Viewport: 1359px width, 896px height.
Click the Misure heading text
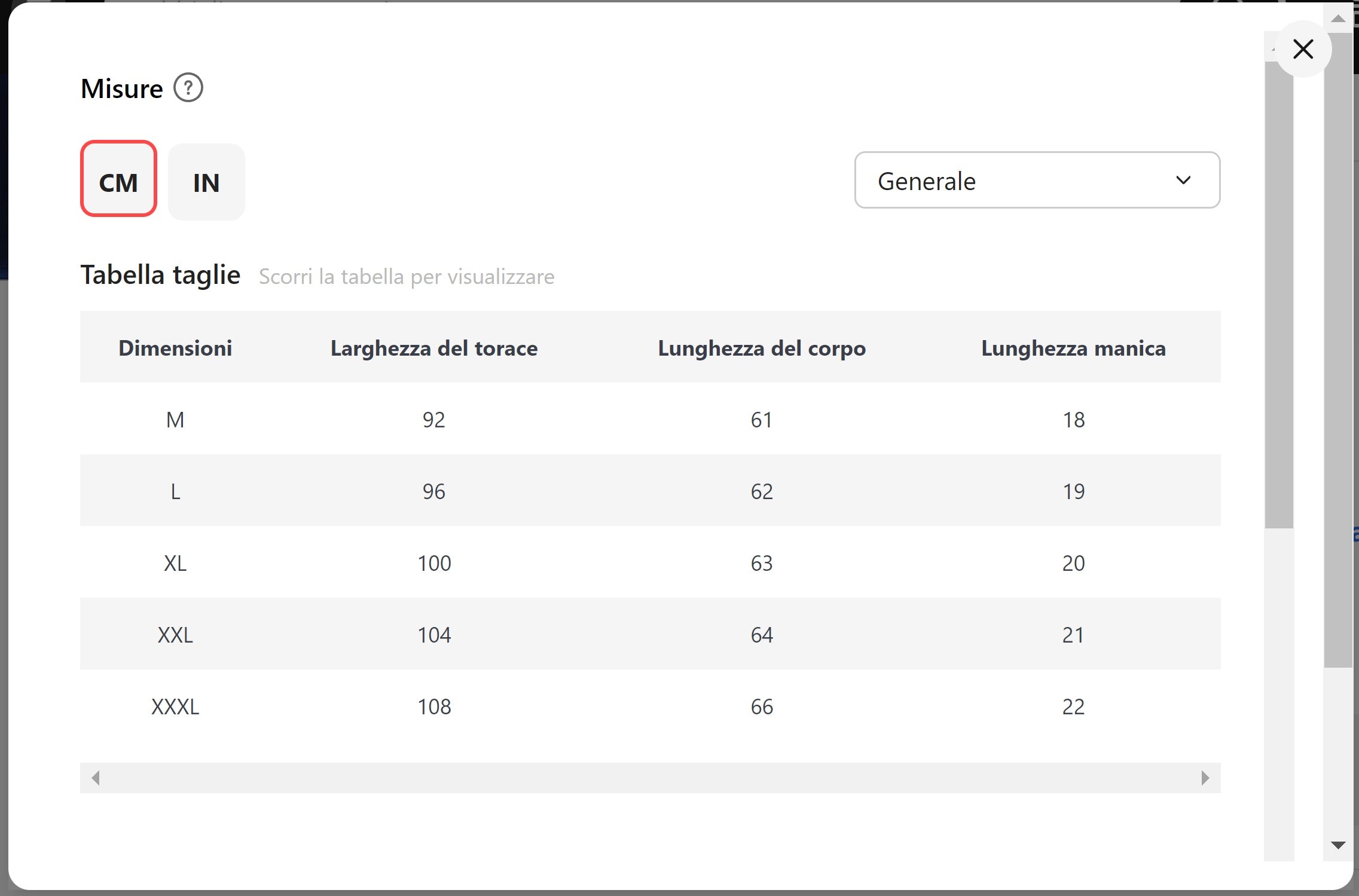pos(121,88)
